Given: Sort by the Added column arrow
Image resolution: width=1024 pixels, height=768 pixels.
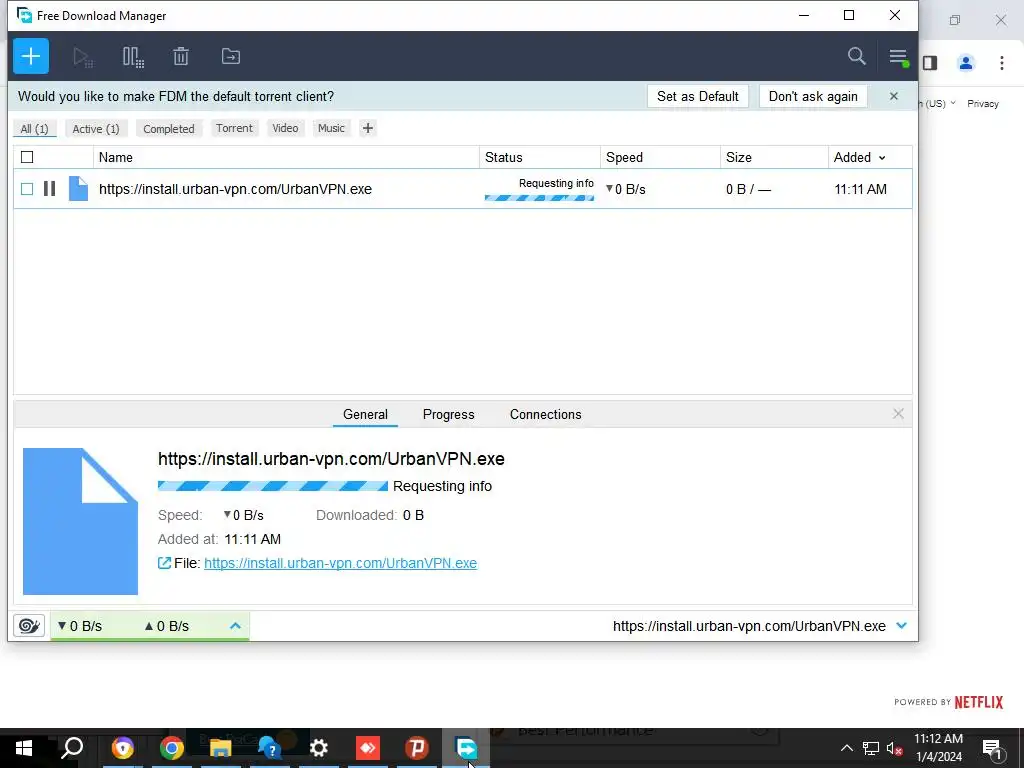Looking at the screenshot, I should tap(882, 157).
